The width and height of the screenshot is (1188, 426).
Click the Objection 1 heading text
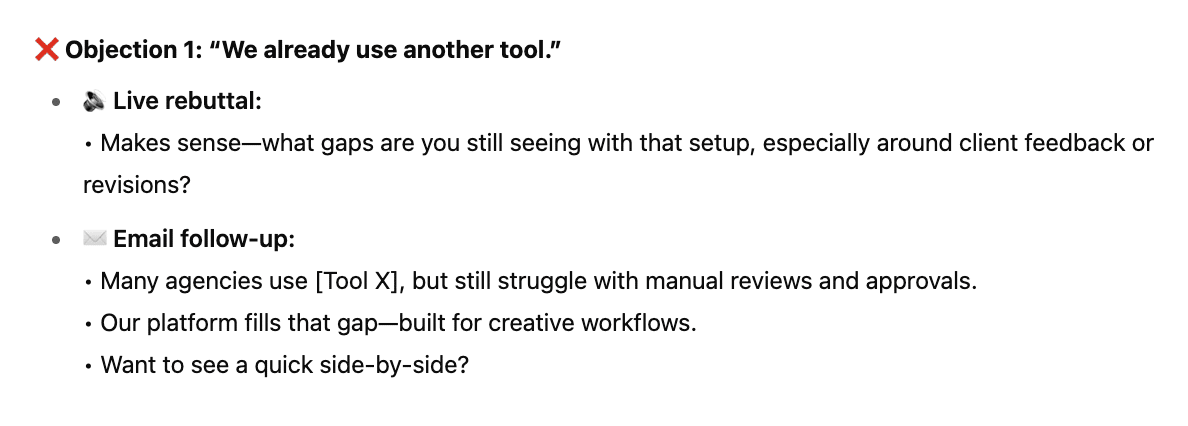click(x=314, y=51)
